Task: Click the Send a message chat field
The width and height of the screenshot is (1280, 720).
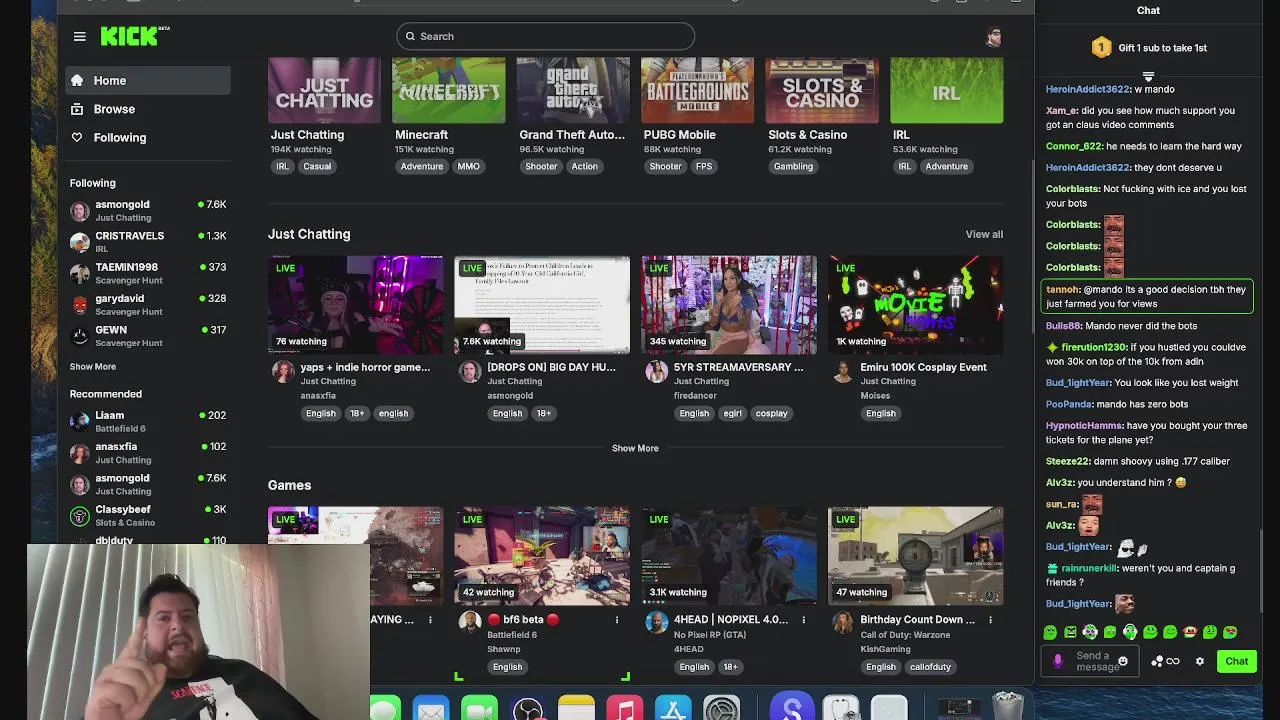Action: [1091, 661]
